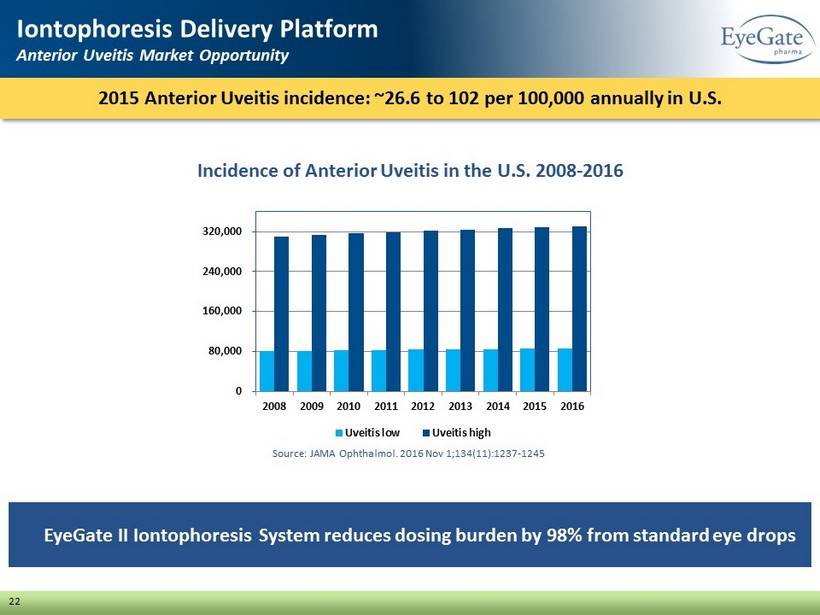This screenshot has width=820, height=615.
Task: Click the yellow 2015 incidence banner text
Action: (410, 98)
